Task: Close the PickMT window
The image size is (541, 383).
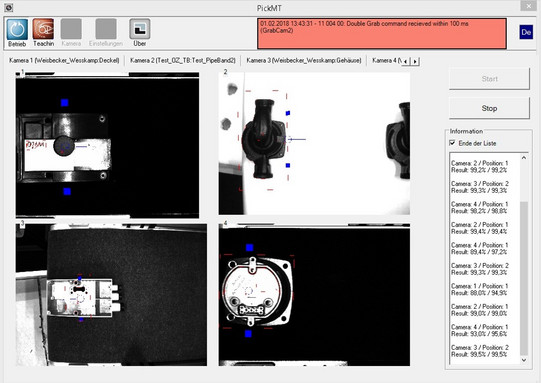Action: click(x=528, y=6)
